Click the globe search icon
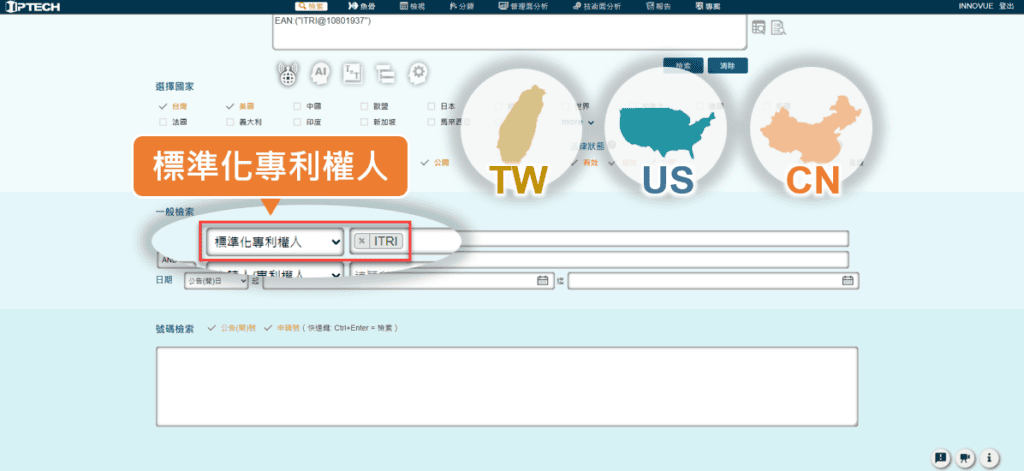Screen dimensions: 1024x471 (x=289, y=72)
